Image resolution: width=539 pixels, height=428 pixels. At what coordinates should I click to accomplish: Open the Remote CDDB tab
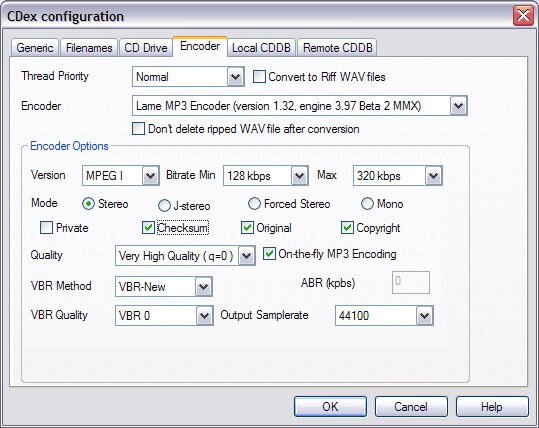(338, 47)
